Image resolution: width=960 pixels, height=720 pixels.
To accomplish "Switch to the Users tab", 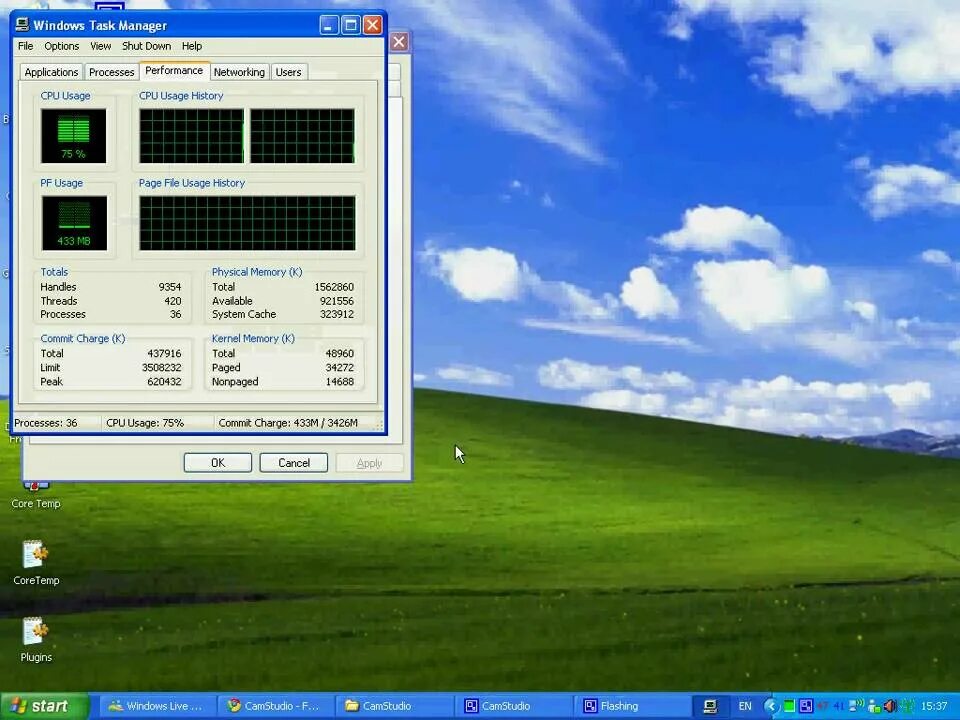I will [288, 72].
